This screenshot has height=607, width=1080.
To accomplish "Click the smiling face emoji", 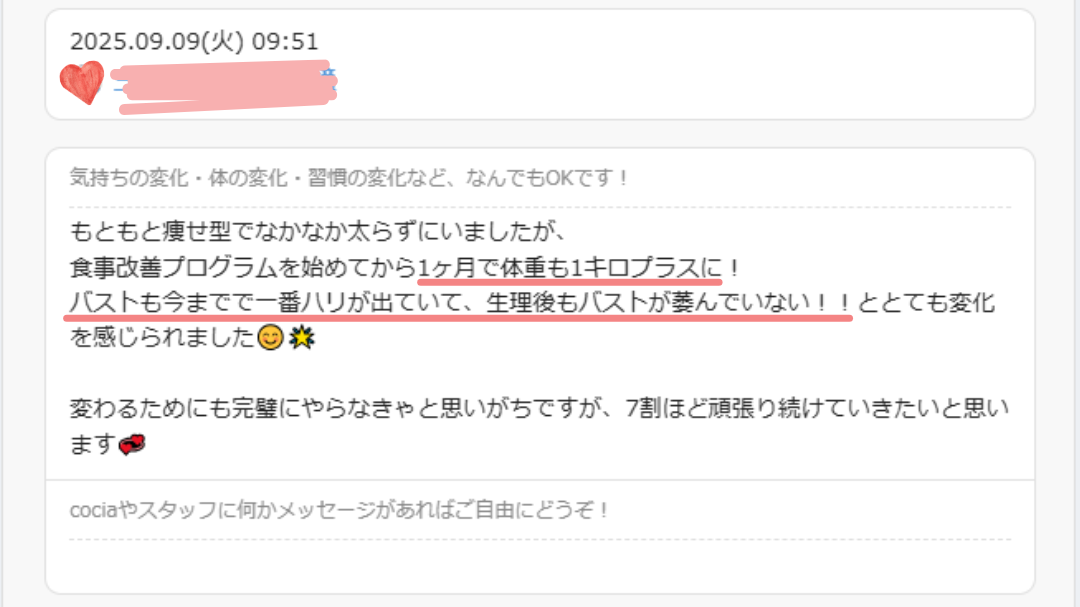I will [270, 338].
